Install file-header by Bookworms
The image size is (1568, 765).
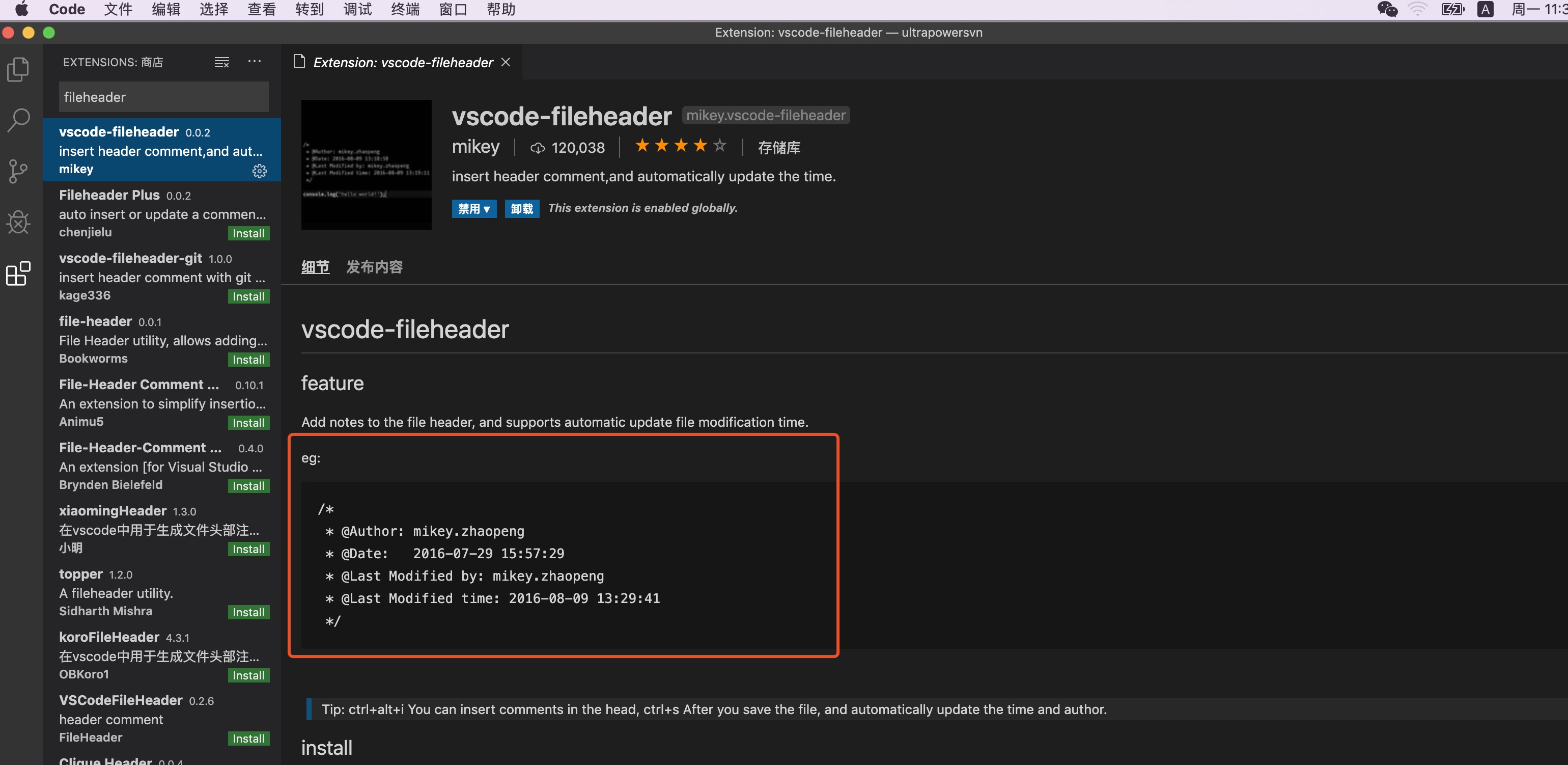(x=248, y=360)
